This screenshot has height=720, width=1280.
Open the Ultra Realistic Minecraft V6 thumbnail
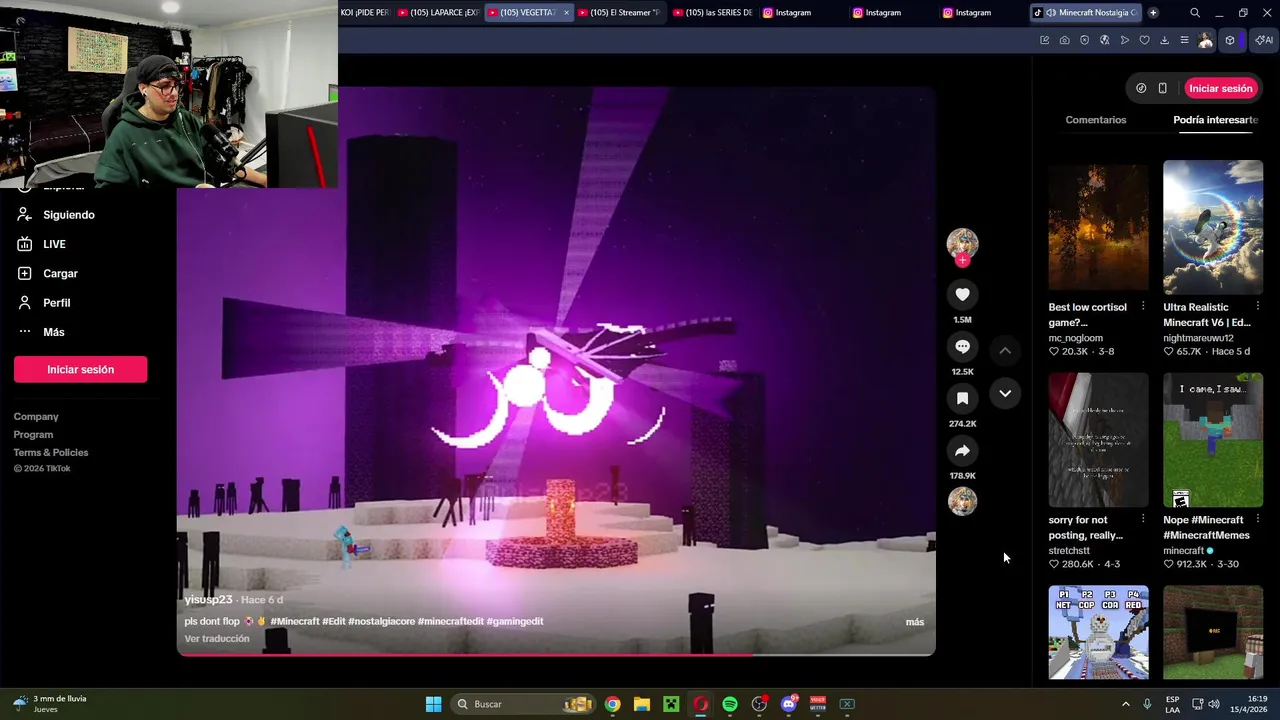(x=1213, y=227)
